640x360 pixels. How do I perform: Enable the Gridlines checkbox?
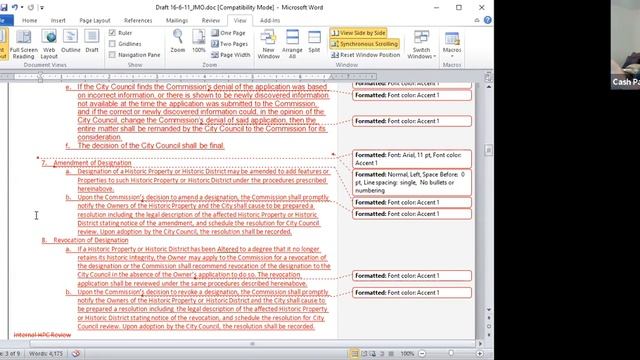112,44
